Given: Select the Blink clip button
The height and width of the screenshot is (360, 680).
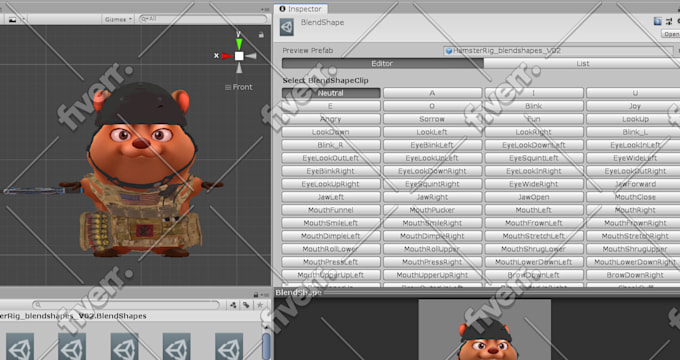Looking at the screenshot, I should tap(534, 106).
